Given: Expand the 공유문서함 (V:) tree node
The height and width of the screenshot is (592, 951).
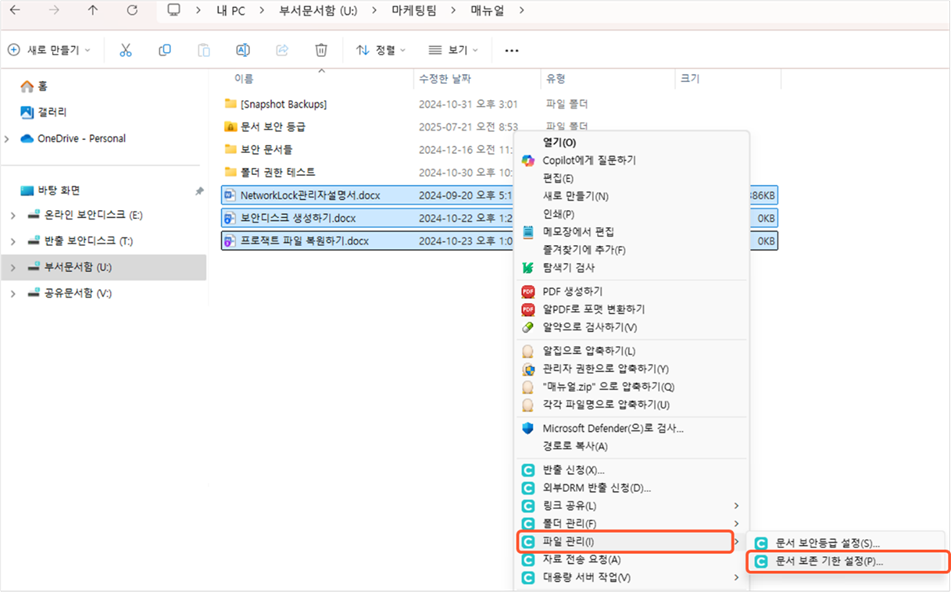Looking at the screenshot, I should coord(12,293).
